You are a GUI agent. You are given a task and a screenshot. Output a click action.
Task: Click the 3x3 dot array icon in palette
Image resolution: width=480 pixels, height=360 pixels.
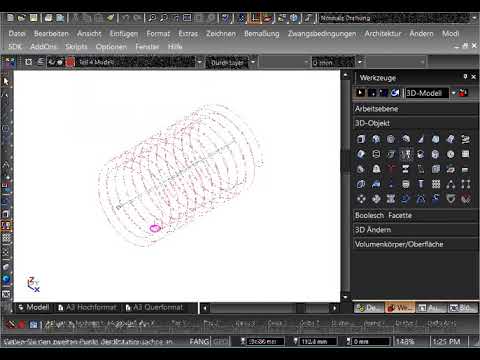436,184
